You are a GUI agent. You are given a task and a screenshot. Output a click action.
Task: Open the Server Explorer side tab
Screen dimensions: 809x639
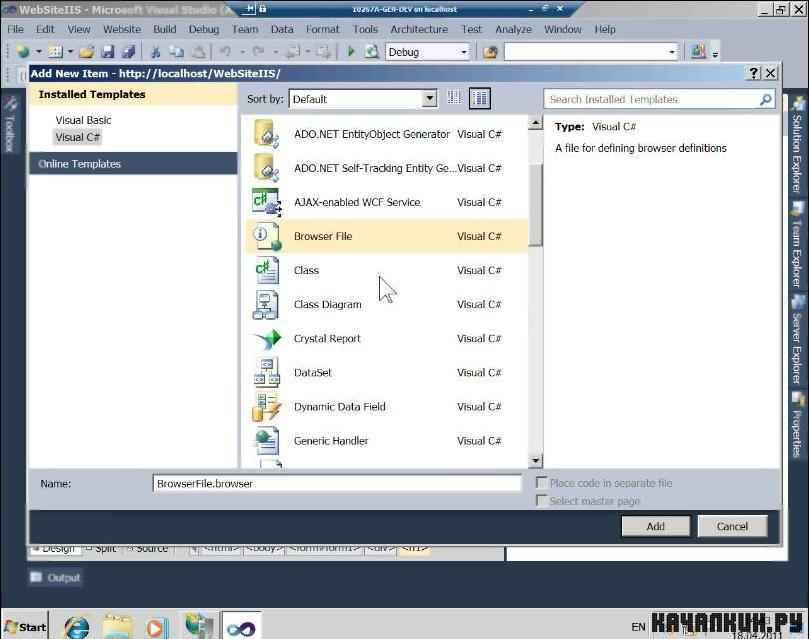tap(797, 340)
